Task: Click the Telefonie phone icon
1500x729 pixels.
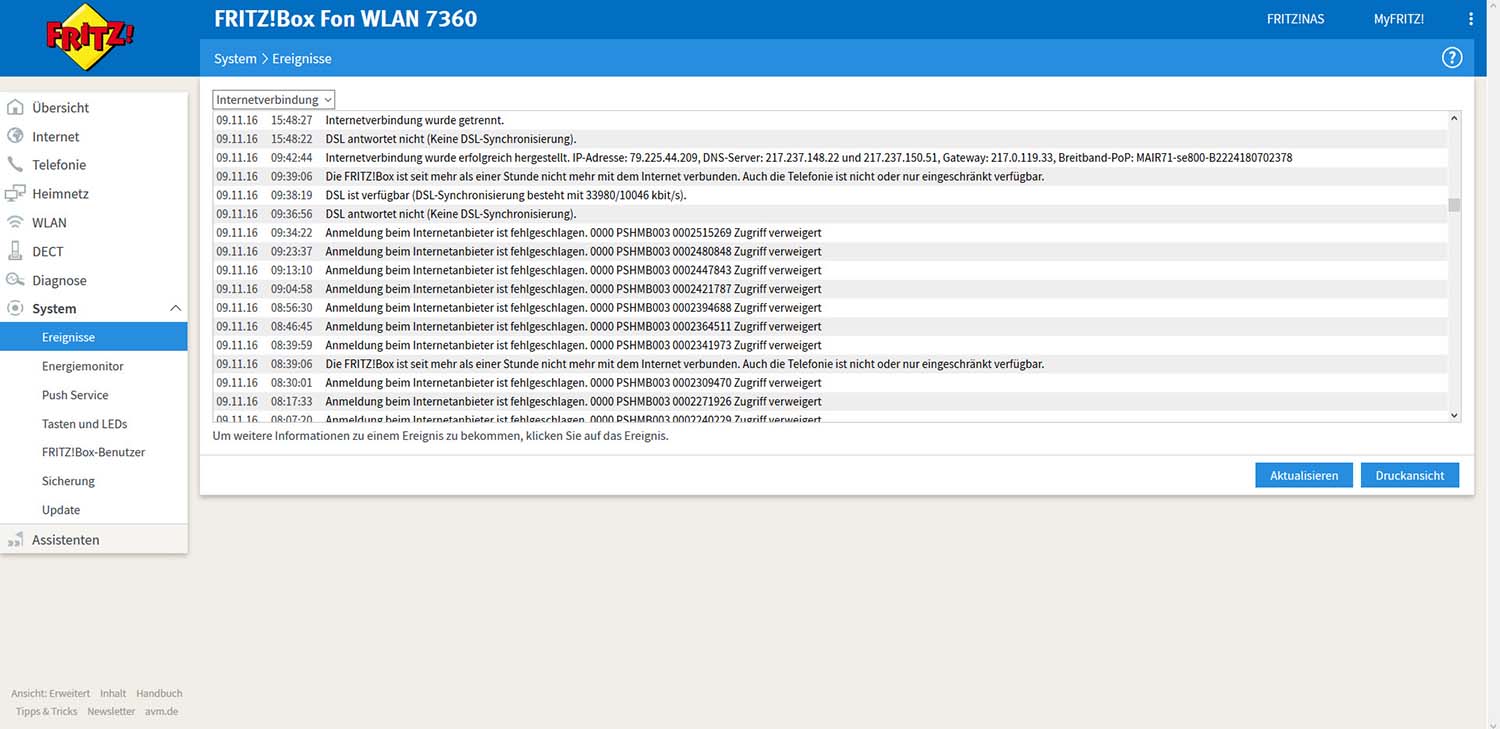Action: point(15,164)
